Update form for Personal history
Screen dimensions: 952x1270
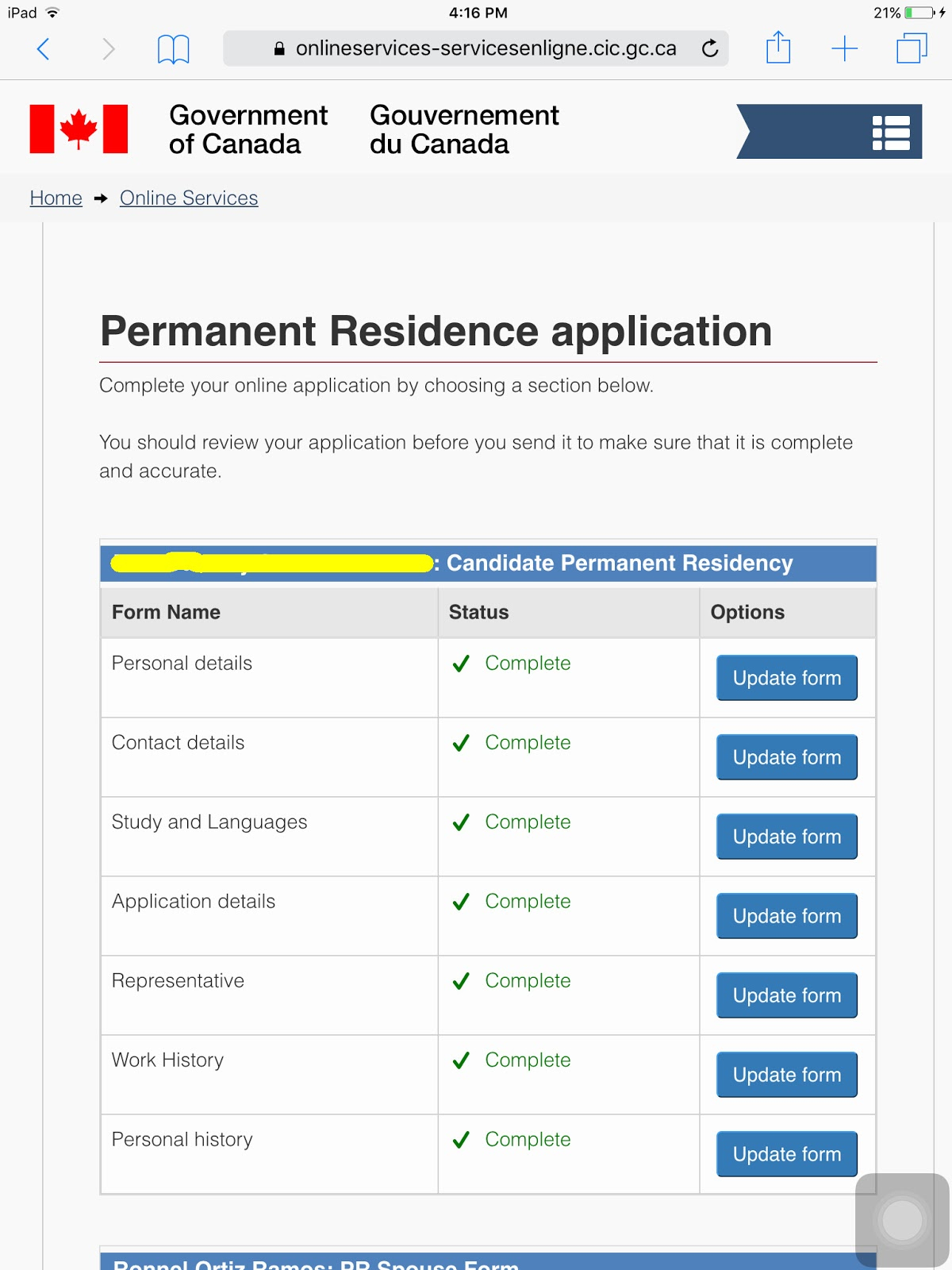(x=787, y=1154)
